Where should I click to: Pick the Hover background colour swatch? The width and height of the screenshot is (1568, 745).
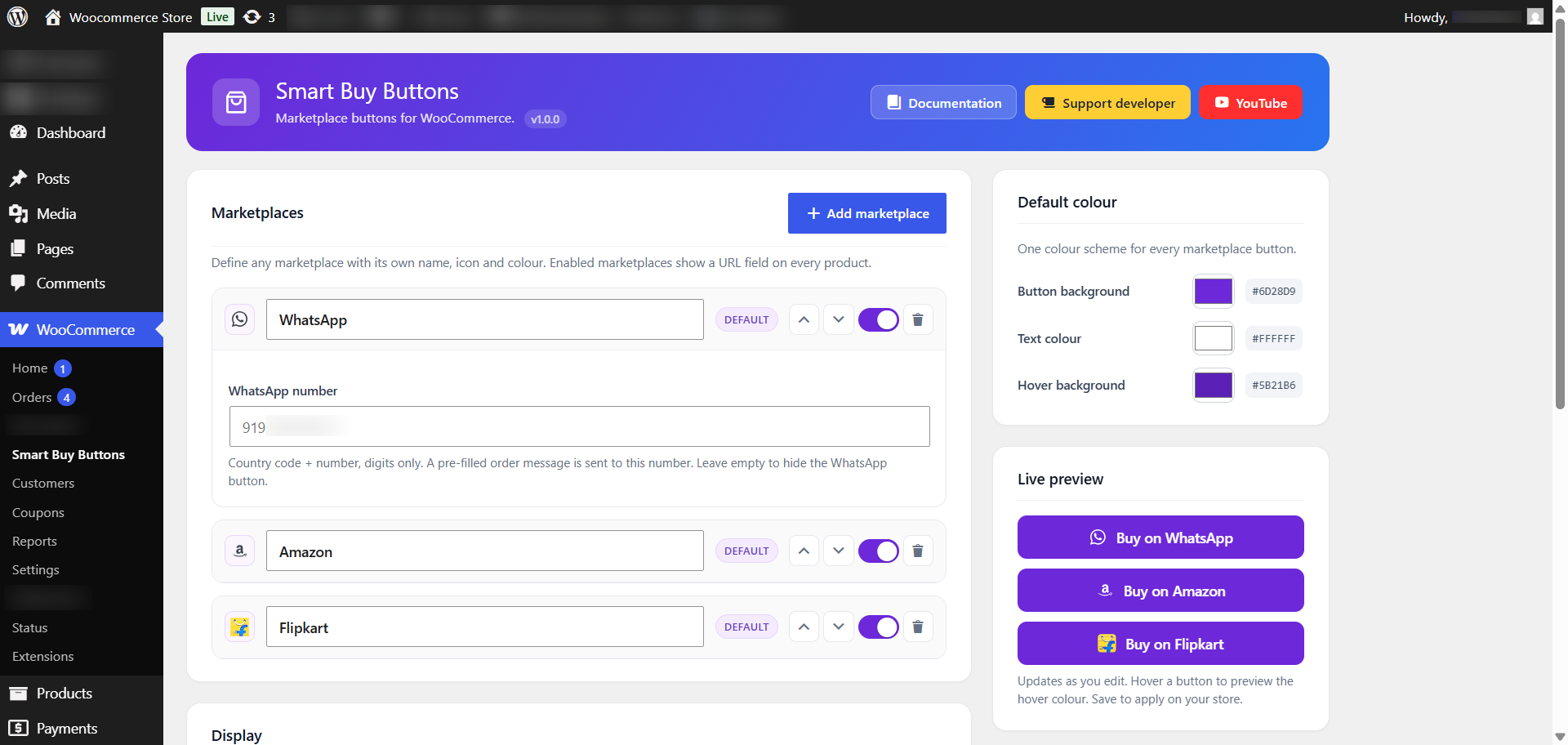[1213, 385]
